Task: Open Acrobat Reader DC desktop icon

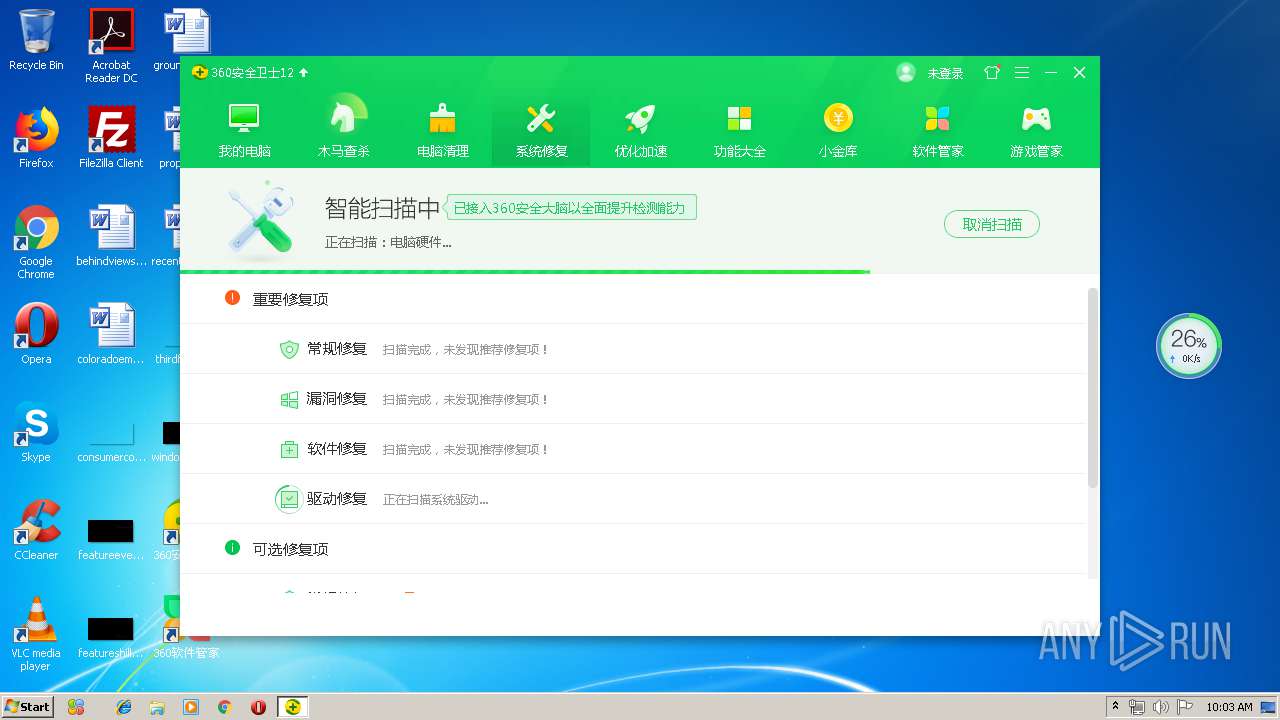Action: 111,46
